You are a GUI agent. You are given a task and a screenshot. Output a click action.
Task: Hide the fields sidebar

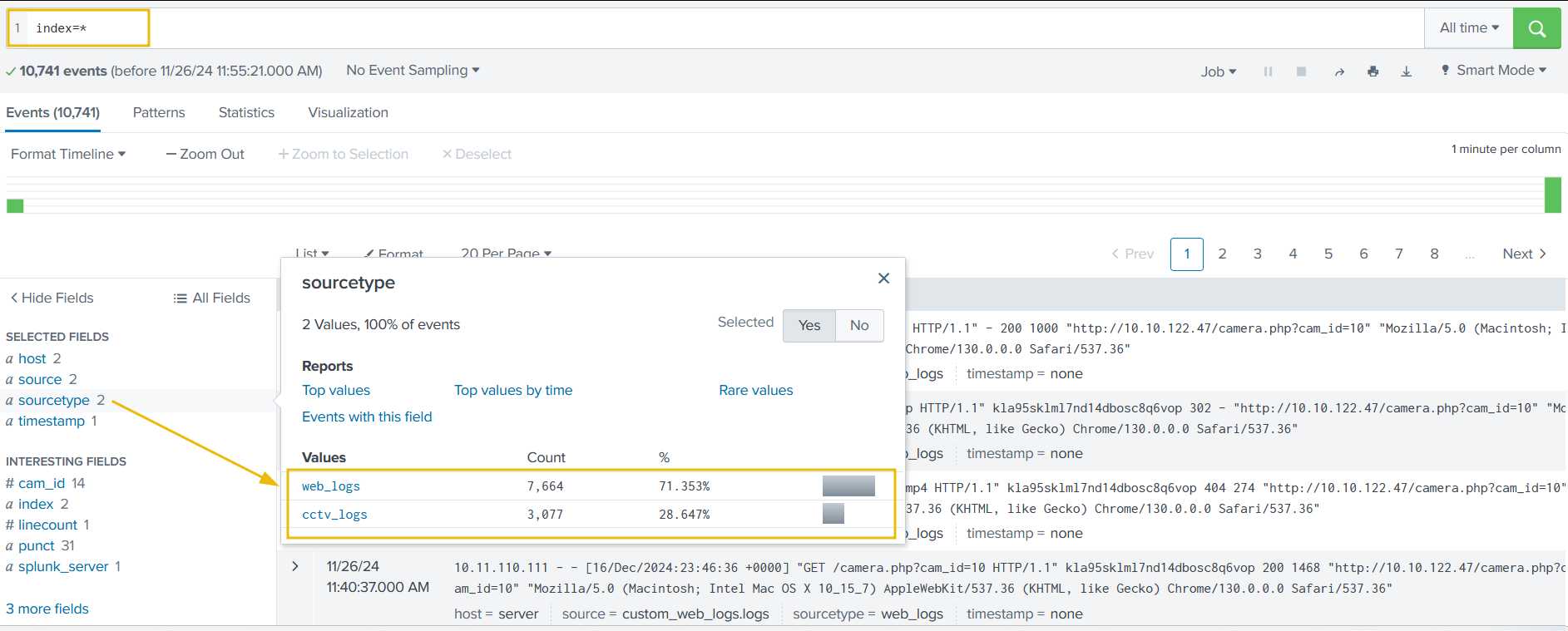pos(52,298)
